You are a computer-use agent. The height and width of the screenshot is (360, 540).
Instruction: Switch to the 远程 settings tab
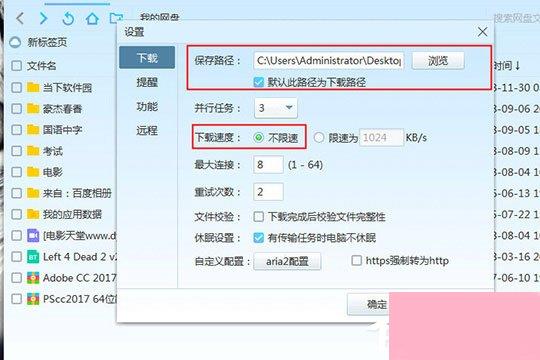(x=147, y=131)
